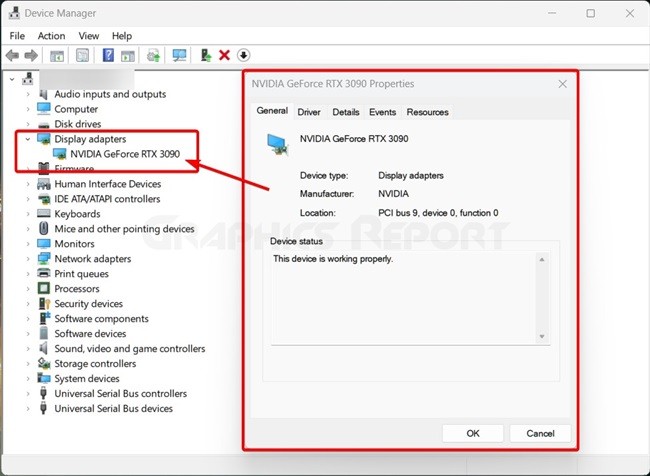This screenshot has width=650, height=476.
Task: Click the Manufacturer value 'NVIDIA'
Action: coord(393,194)
